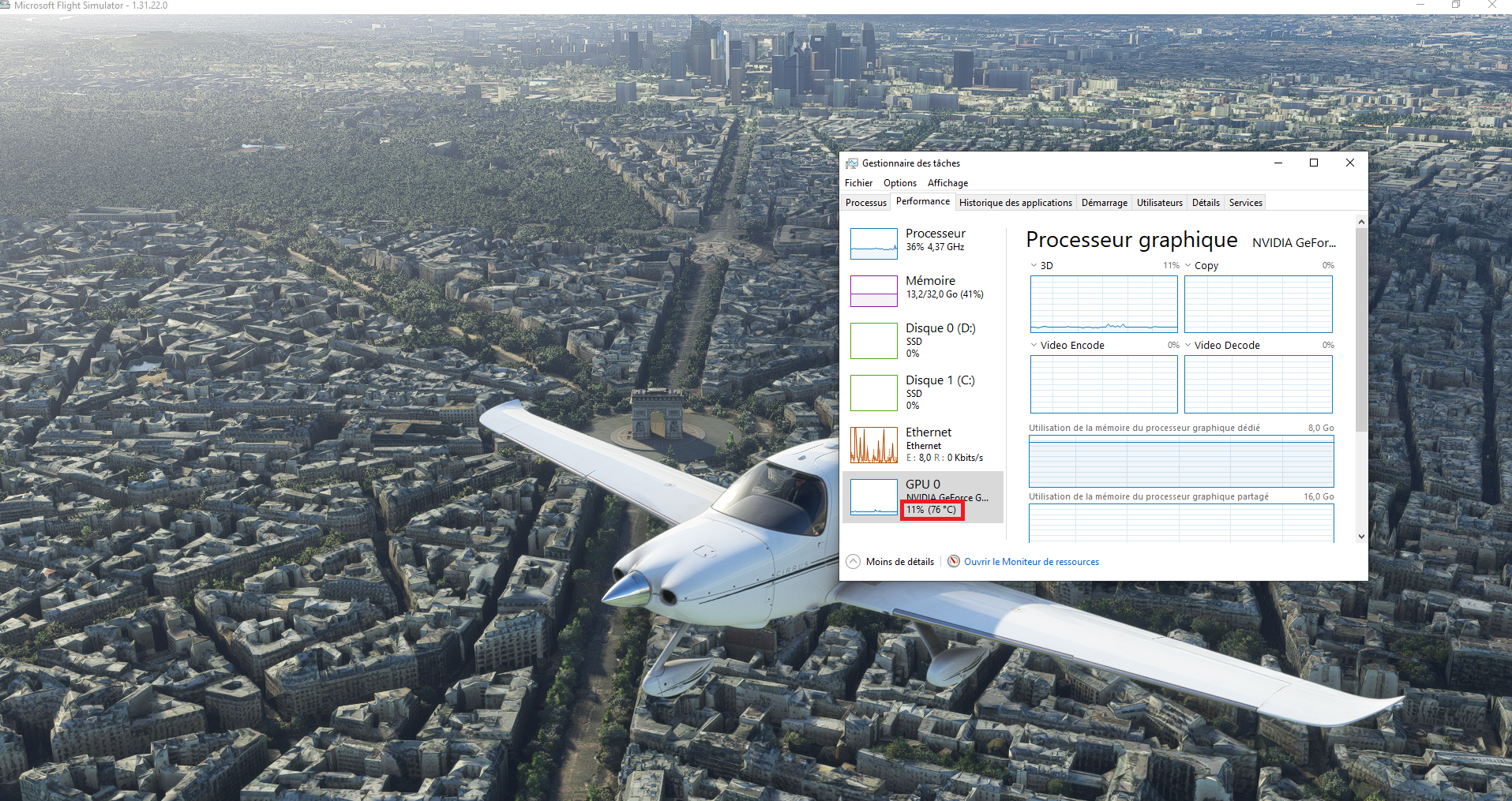Click the 16,0 Go shared memory label

pyautogui.click(x=1319, y=496)
